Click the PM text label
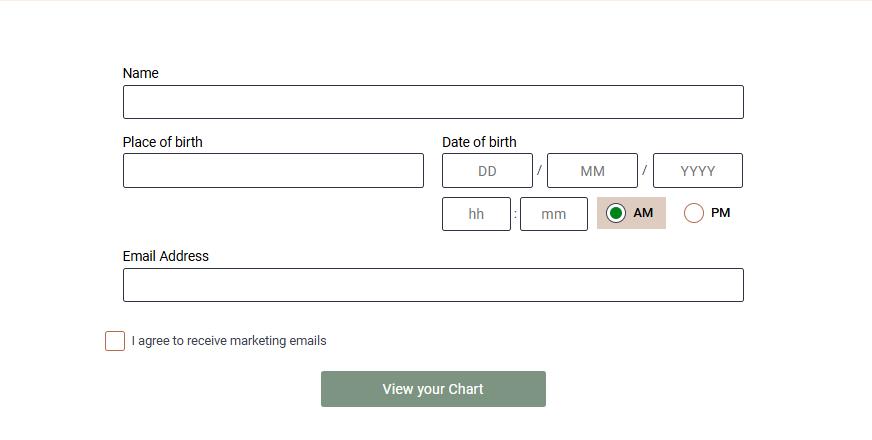 pyautogui.click(x=721, y=213)
